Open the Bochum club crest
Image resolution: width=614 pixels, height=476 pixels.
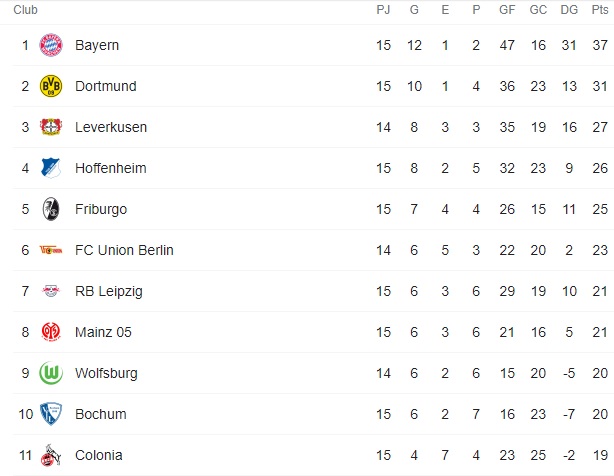coord(50,414)
